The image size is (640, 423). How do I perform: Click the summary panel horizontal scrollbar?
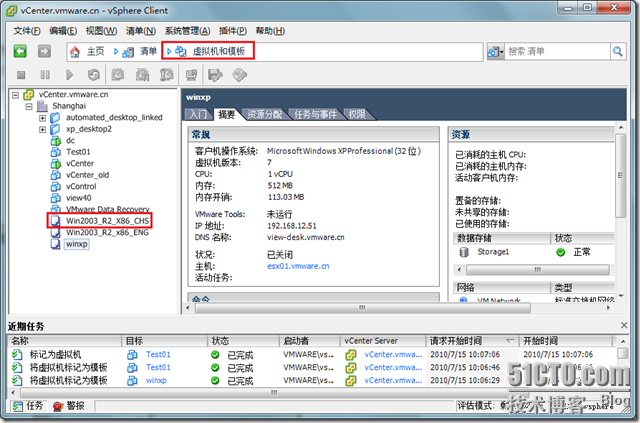(x=362, y=308)
